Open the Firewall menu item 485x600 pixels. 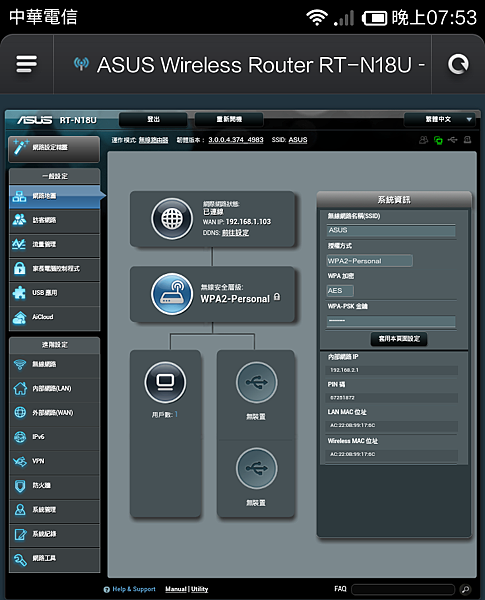point(54,486)
